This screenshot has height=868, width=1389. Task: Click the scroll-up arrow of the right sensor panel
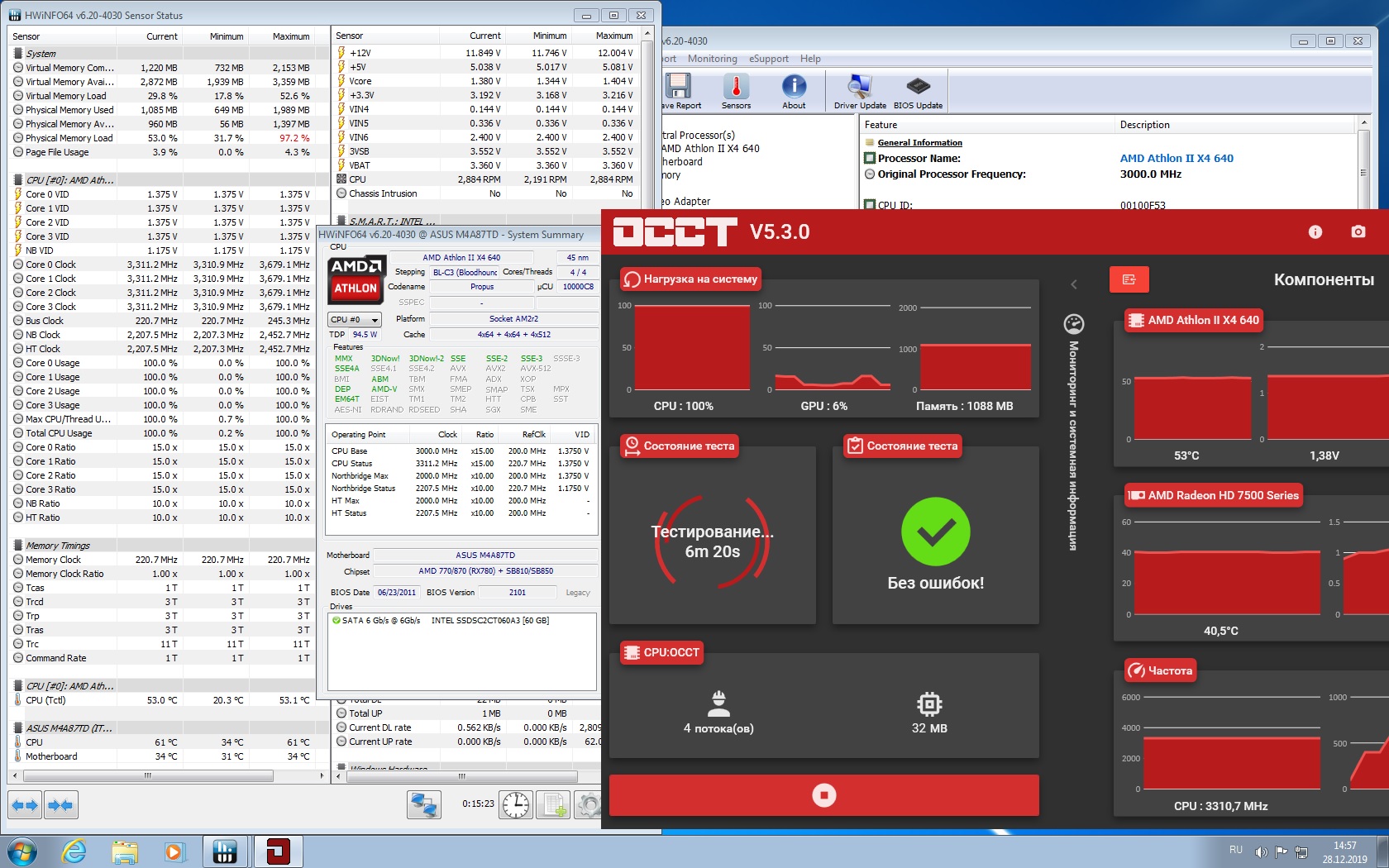point(647,36)
